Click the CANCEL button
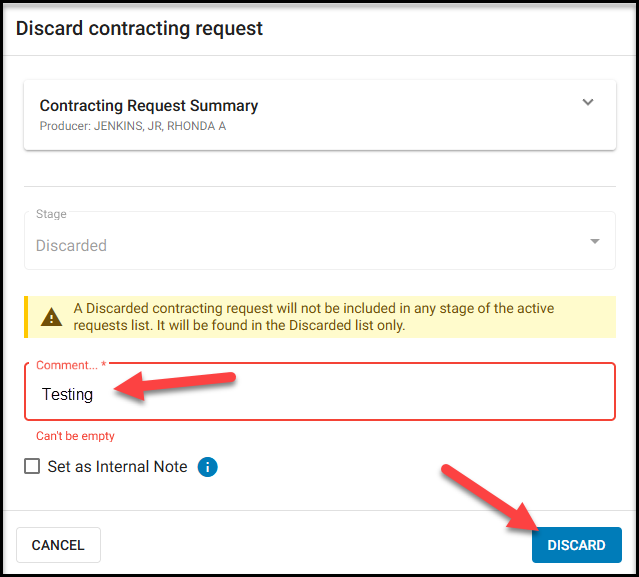 pyautogui.click(x=58, y=545)
